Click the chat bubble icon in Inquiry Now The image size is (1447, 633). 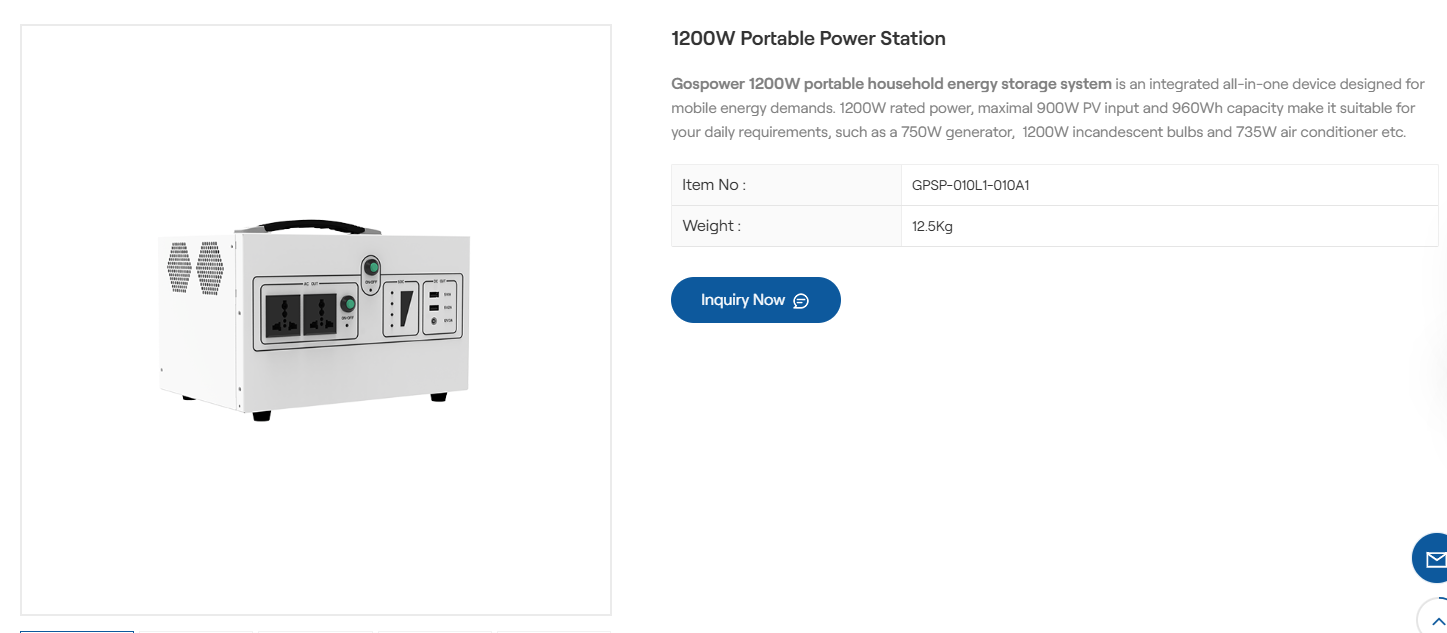(801, 301)
